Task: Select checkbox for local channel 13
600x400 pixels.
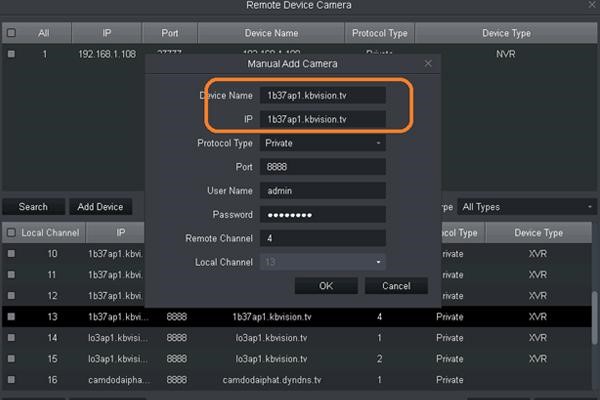Action: tap(11, 317)
